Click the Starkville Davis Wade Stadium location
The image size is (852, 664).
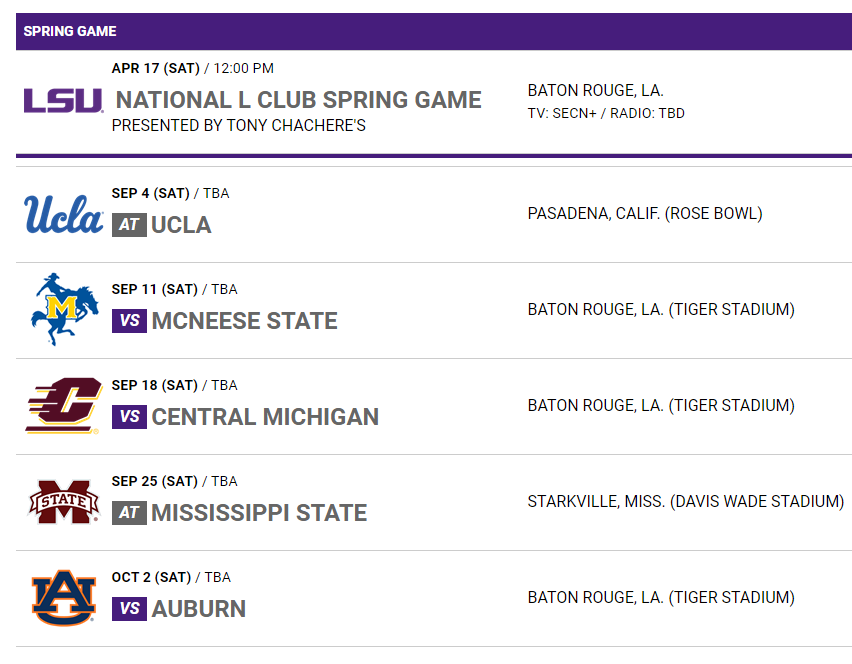click(x=686, y=501)
